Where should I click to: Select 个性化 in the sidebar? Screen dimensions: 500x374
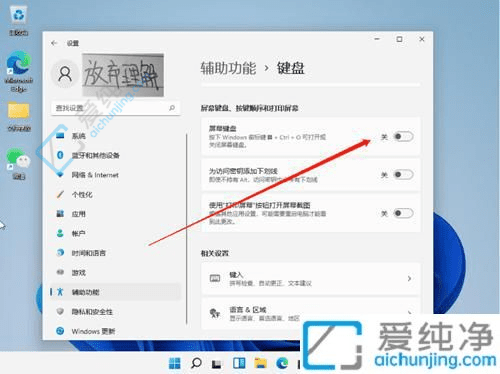(116, 194)
